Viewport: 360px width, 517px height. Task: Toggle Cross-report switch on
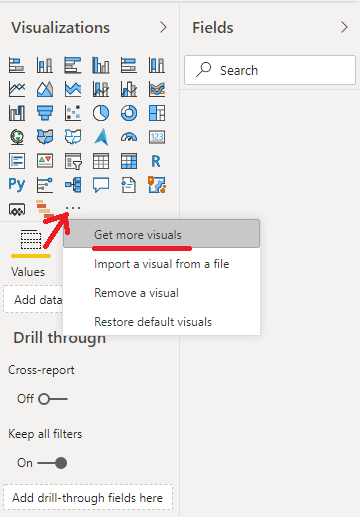pos(53,399)
